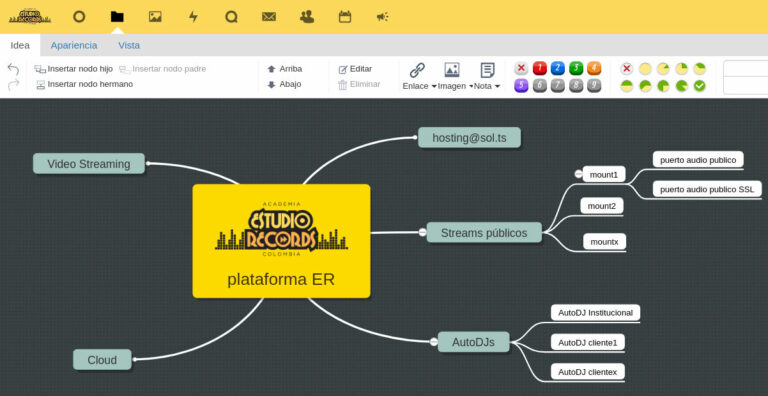Switch to the Apariencia tab

pos(74,46)
